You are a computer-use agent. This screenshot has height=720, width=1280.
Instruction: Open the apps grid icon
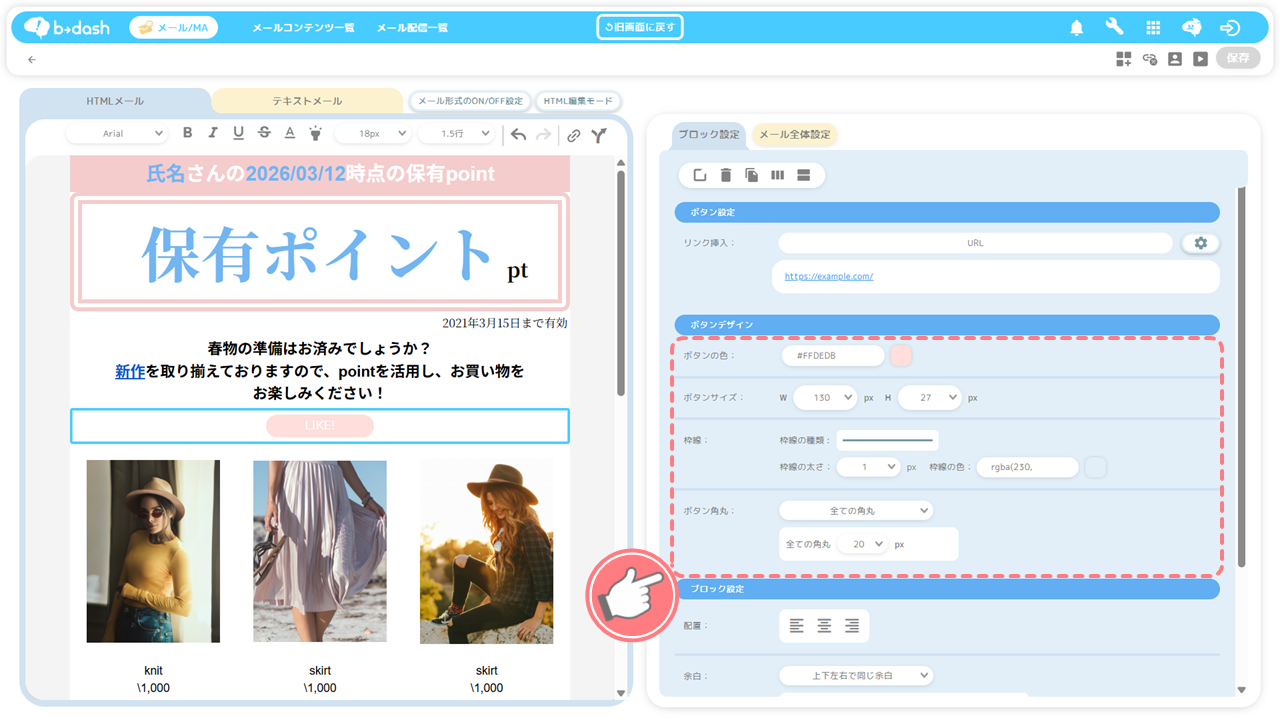coord(1153,28)
